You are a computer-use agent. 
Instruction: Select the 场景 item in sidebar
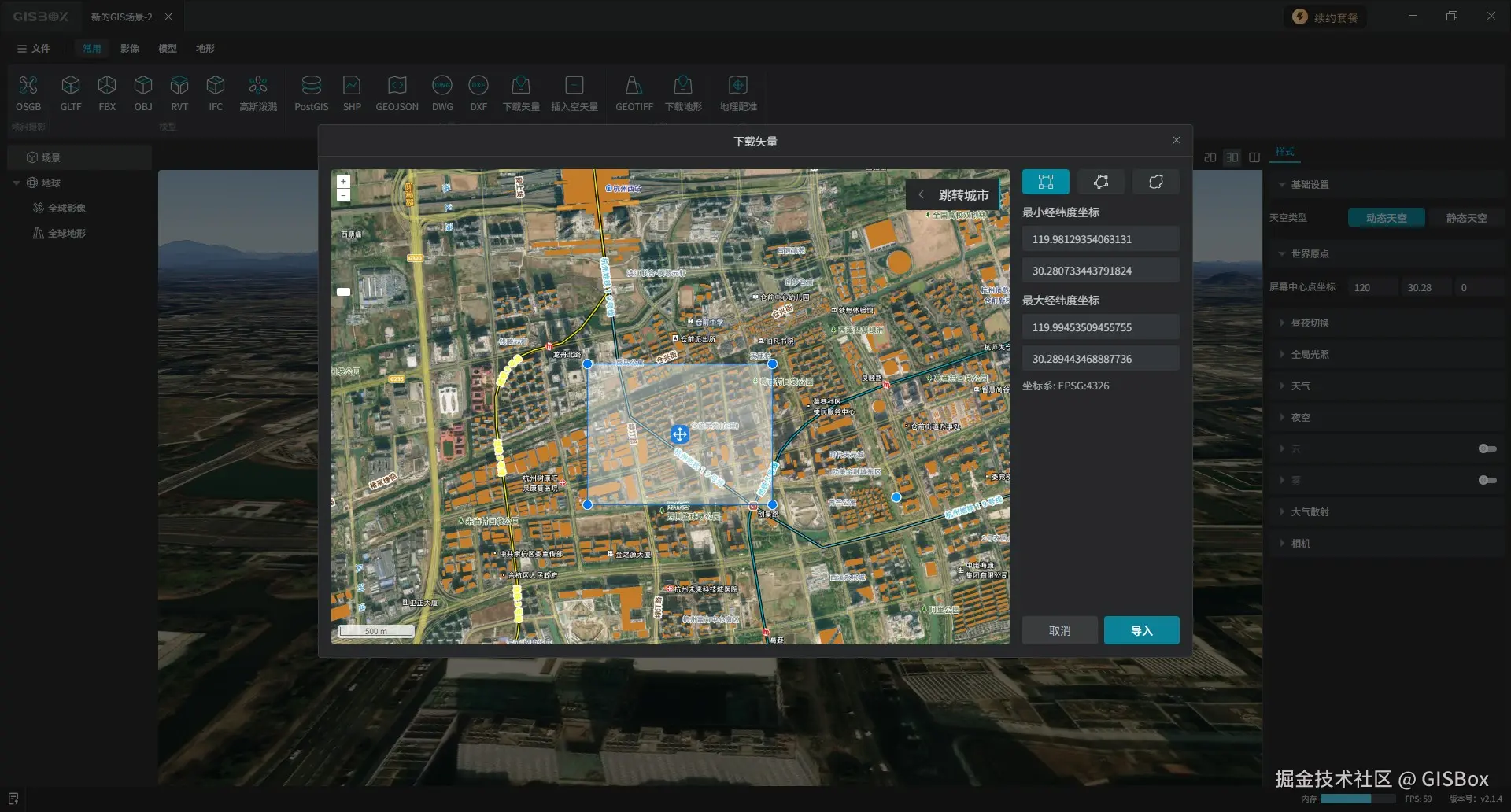click(x=79, y=157)
